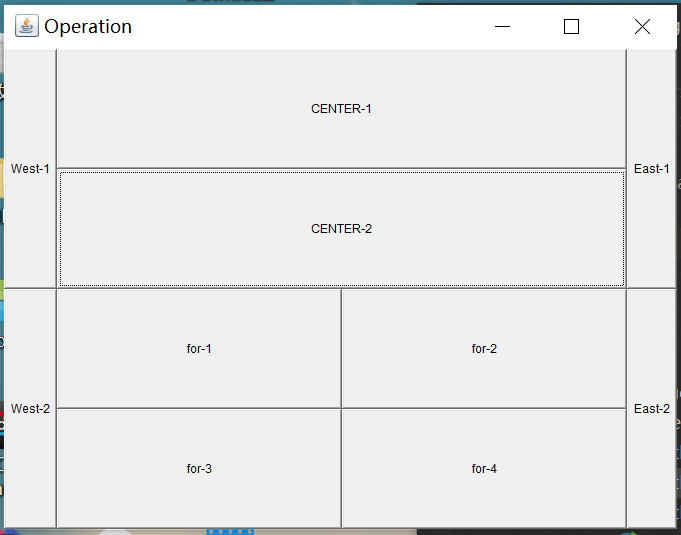Viewport: 681px width, 535px height.
Task: Minimize the Operation window
Action: click(x=502, y=26)
